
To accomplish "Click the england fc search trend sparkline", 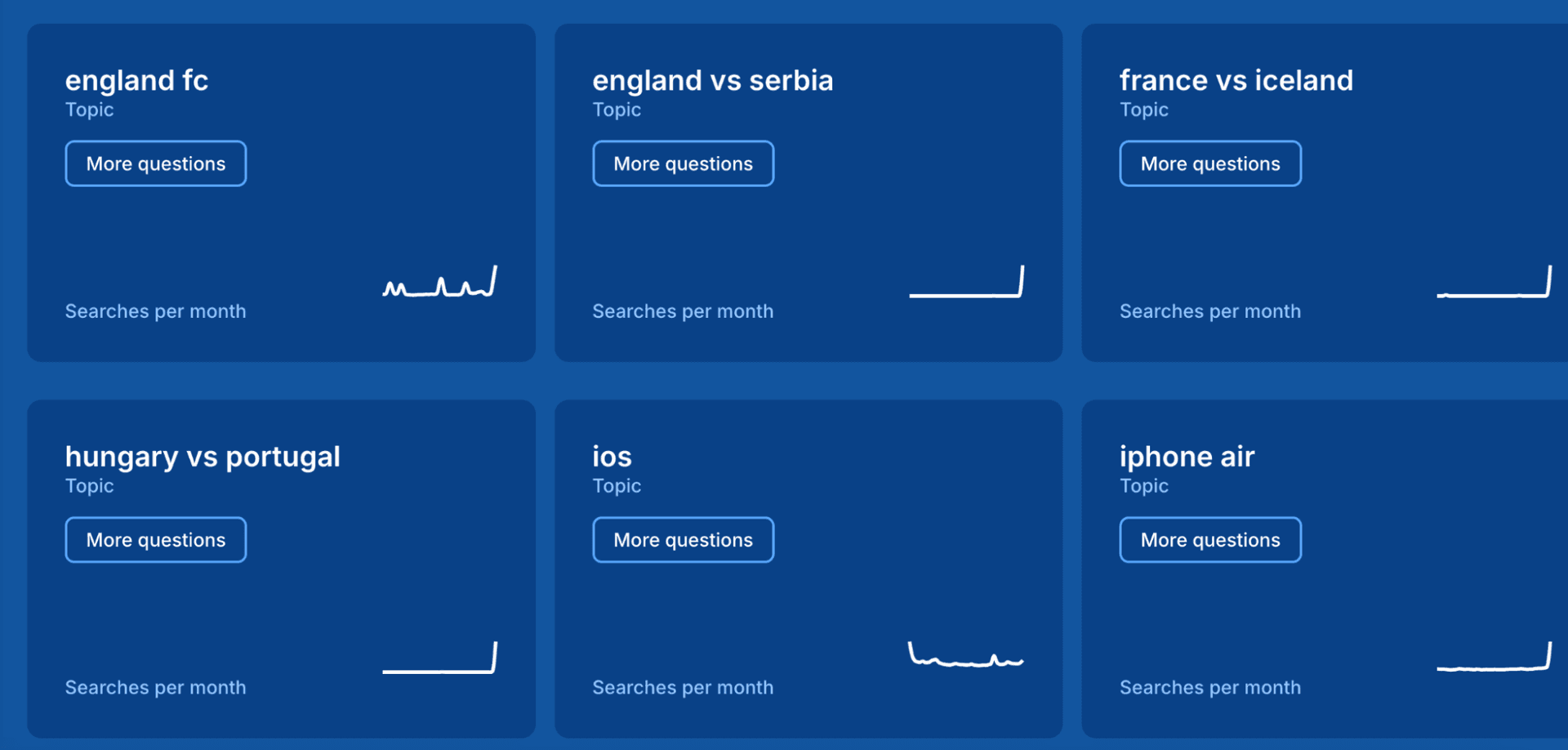I will [x=440, y=283].
